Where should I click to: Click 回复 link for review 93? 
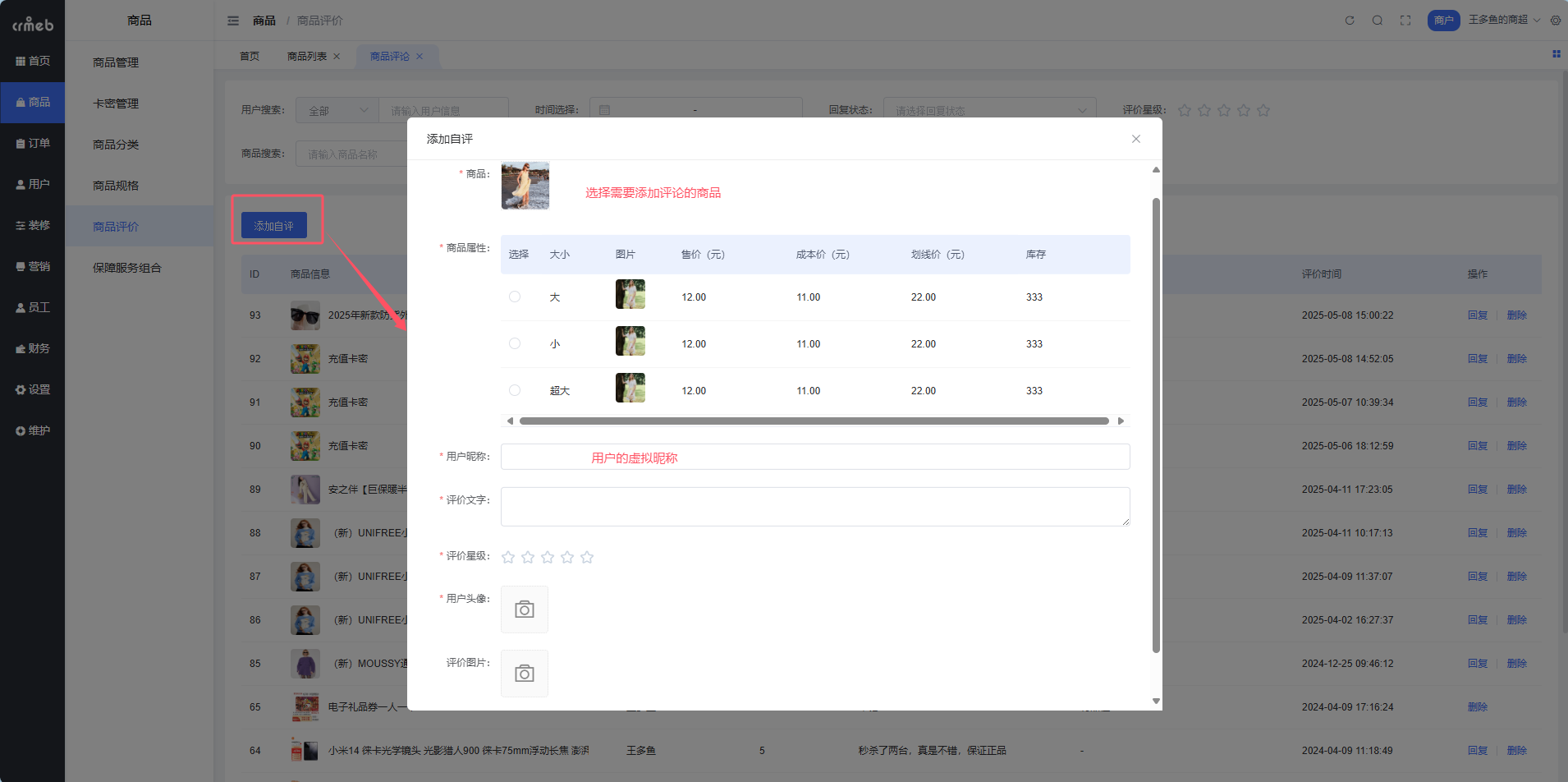pyautogui.click(x=1478, y=315)
